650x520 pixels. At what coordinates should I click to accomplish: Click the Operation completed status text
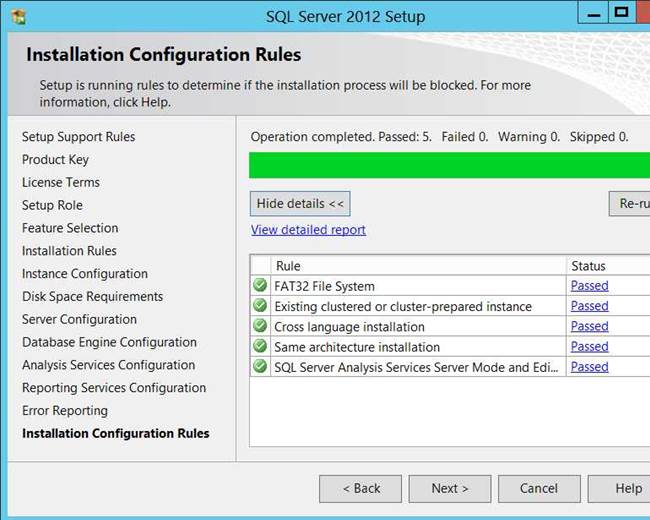pos(439,137)
